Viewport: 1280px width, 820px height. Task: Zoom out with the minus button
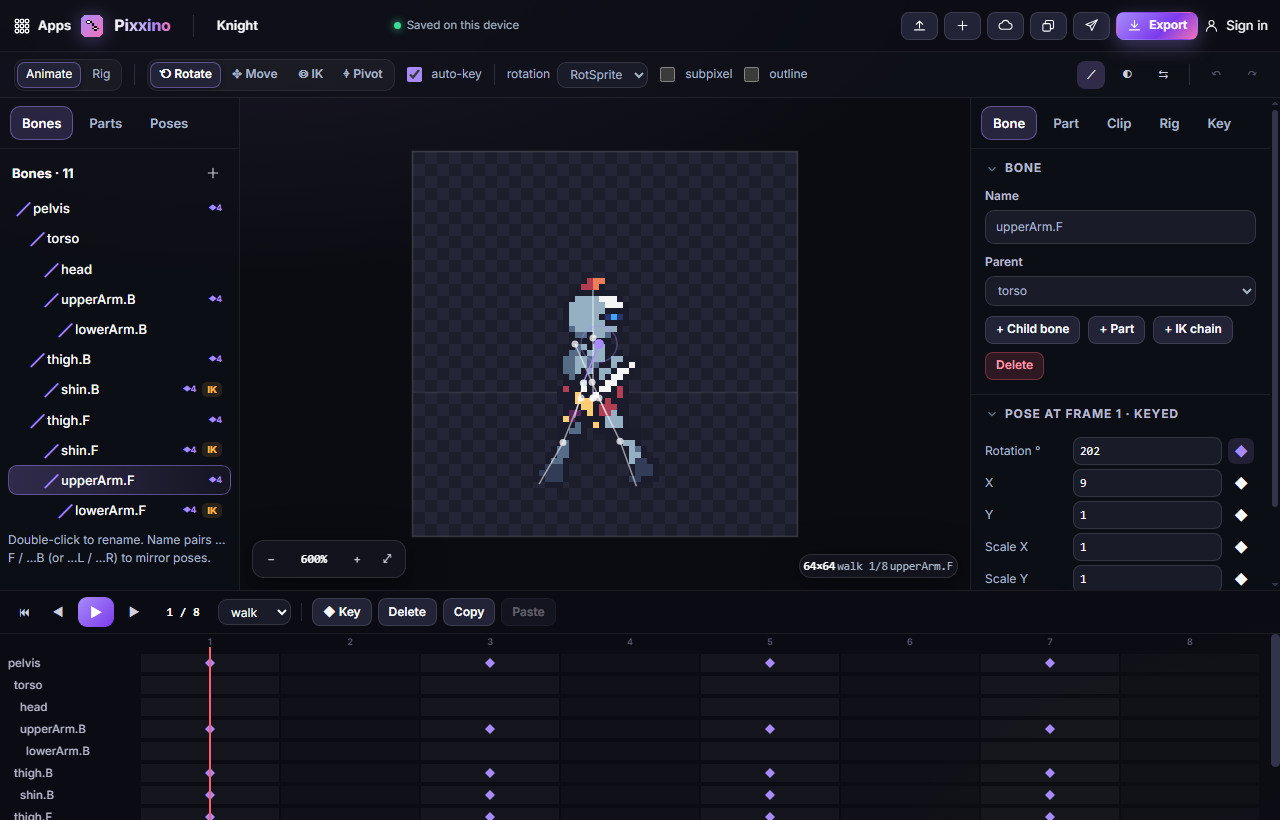tap(271, 559)
